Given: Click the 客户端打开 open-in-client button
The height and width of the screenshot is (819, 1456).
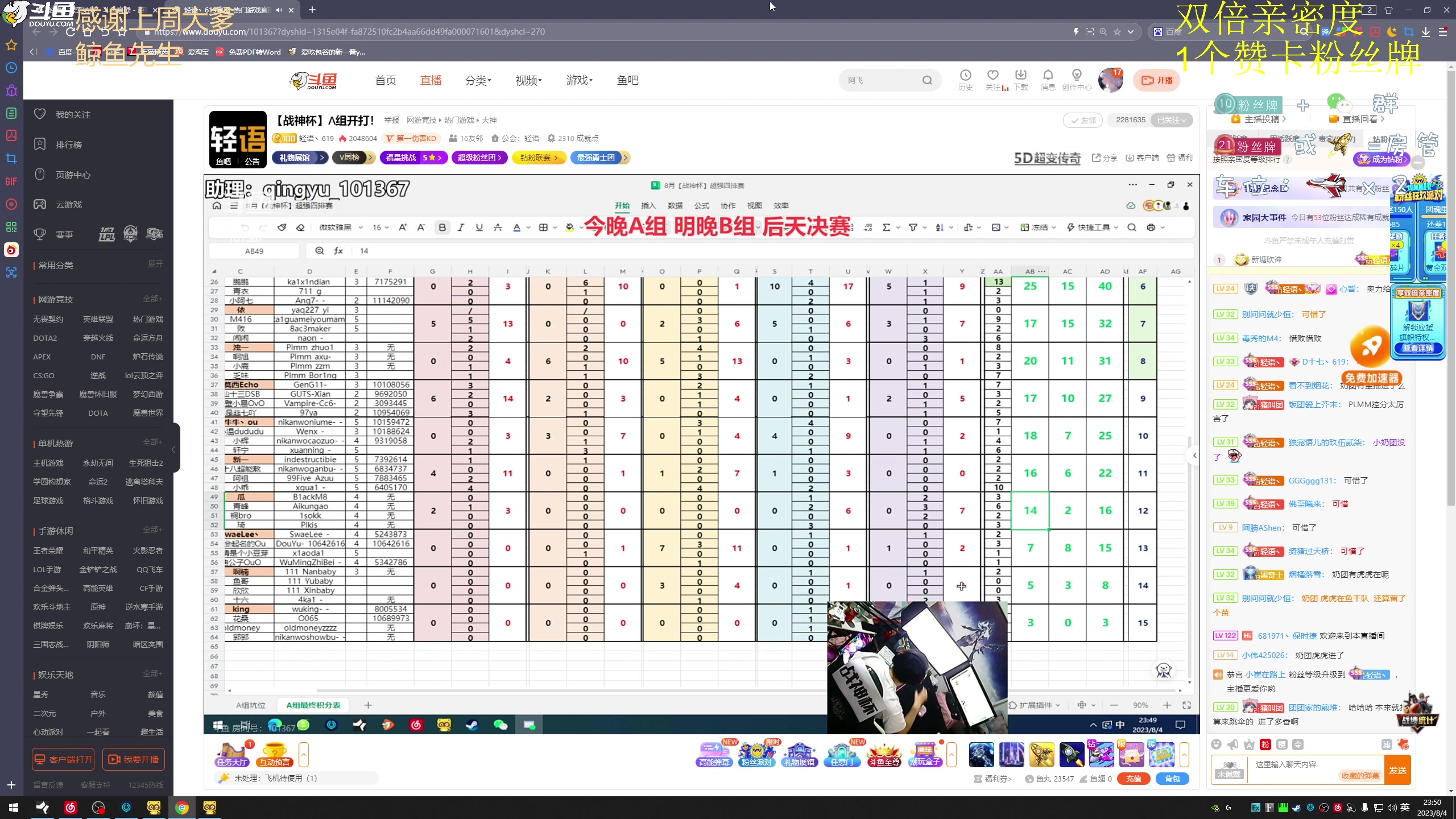Looking at the screenshot, I should coord(63,759).
